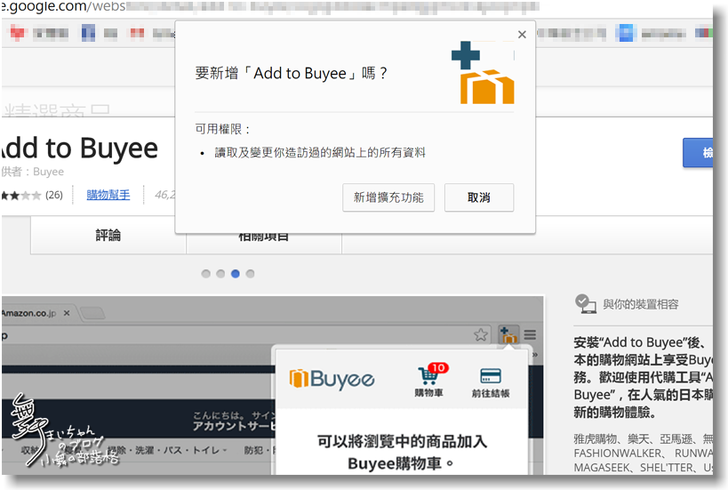This screenshot has width=728, height=490.
Task: Select the first carousel dot
Action: pyautogui.click(x=206, y=273)
